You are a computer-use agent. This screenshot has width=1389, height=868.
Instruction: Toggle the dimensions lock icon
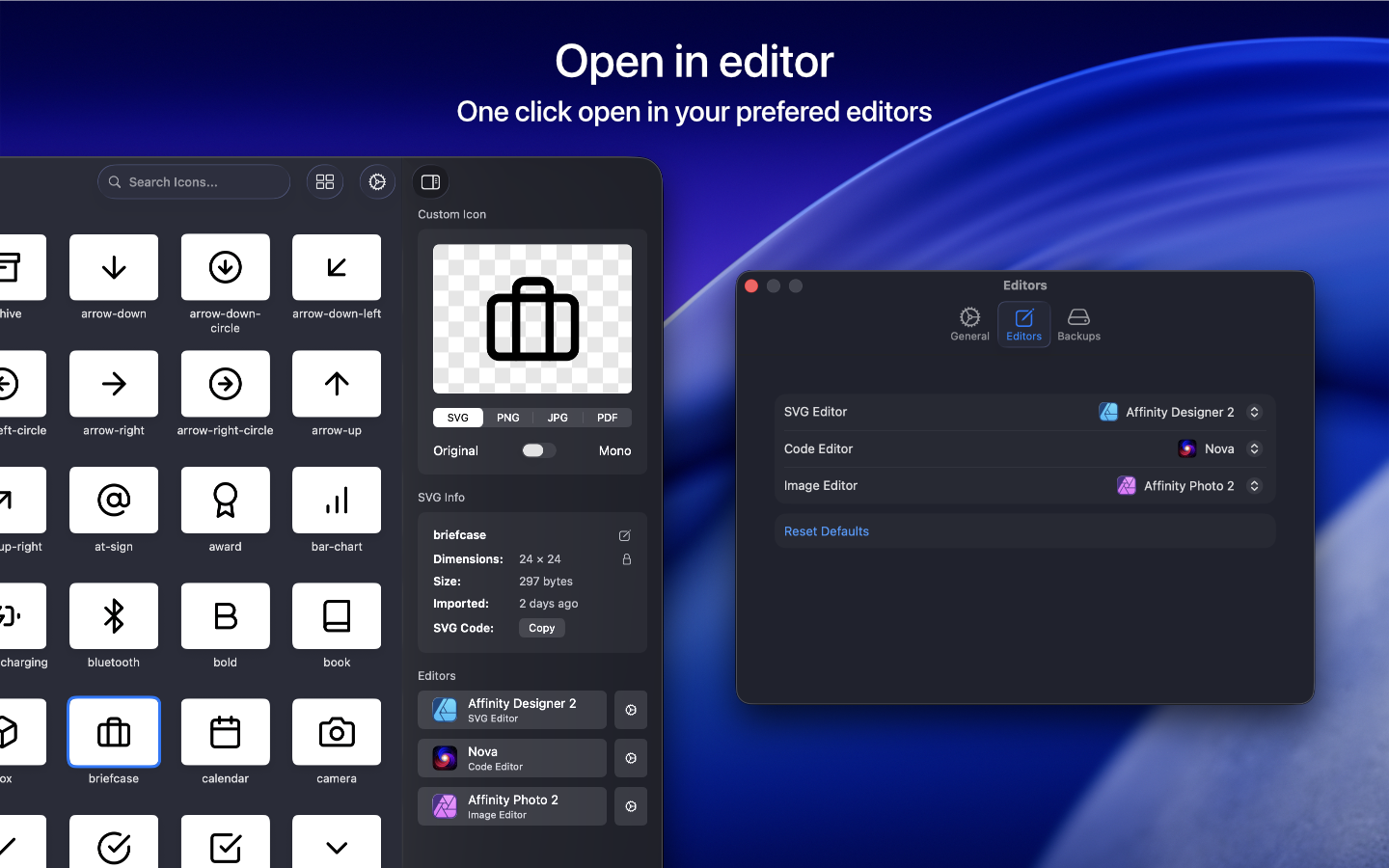626,559
